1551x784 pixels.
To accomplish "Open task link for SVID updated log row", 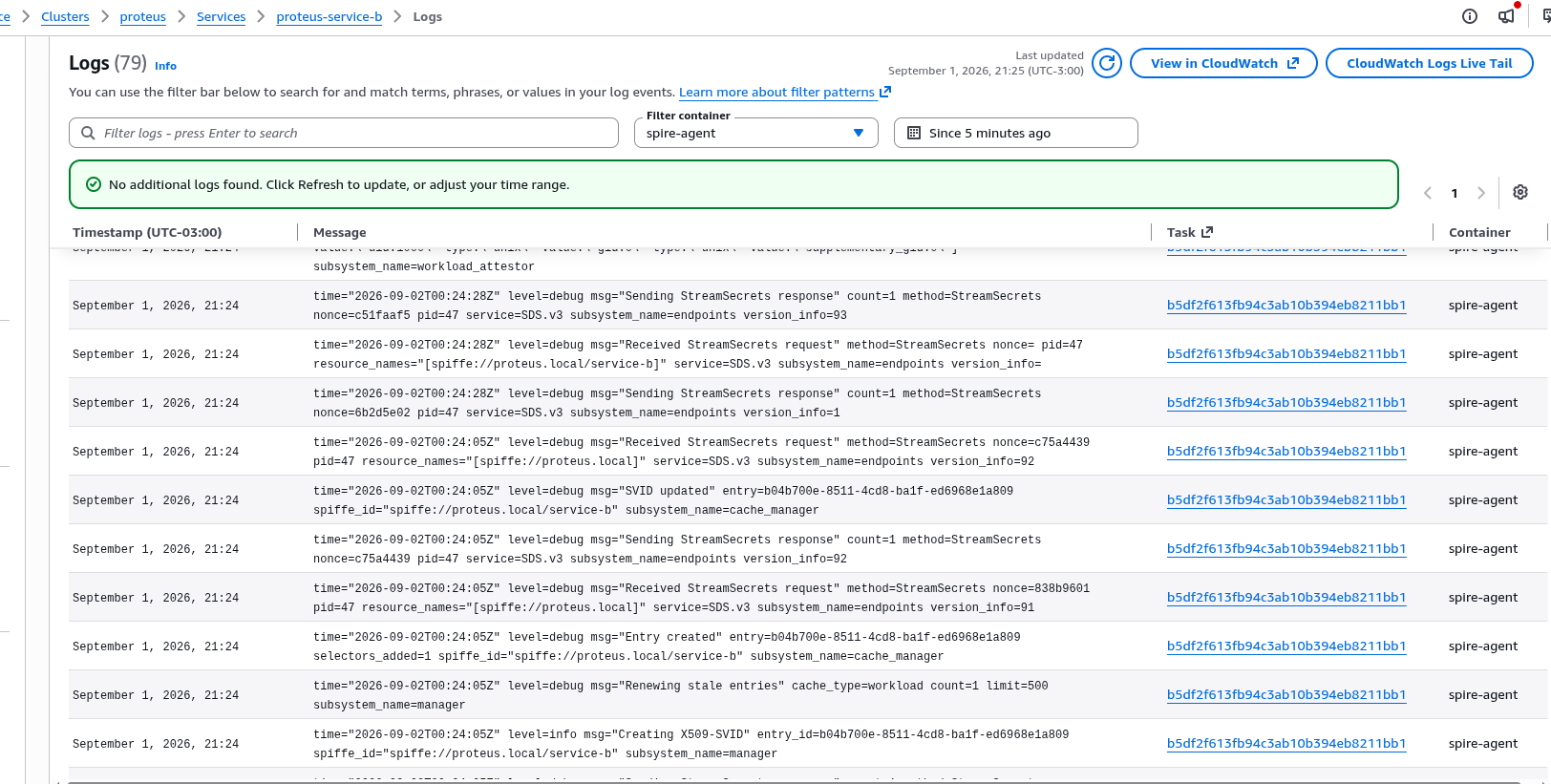I will (x=1286, y=500).
